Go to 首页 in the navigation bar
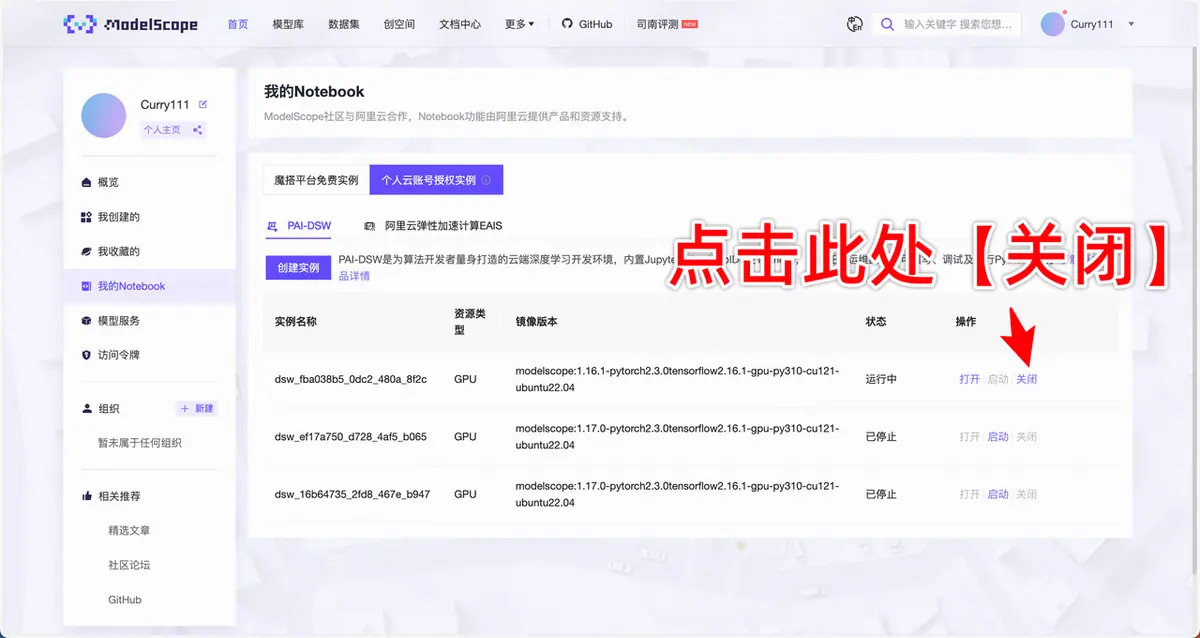 tap(237, 24)
